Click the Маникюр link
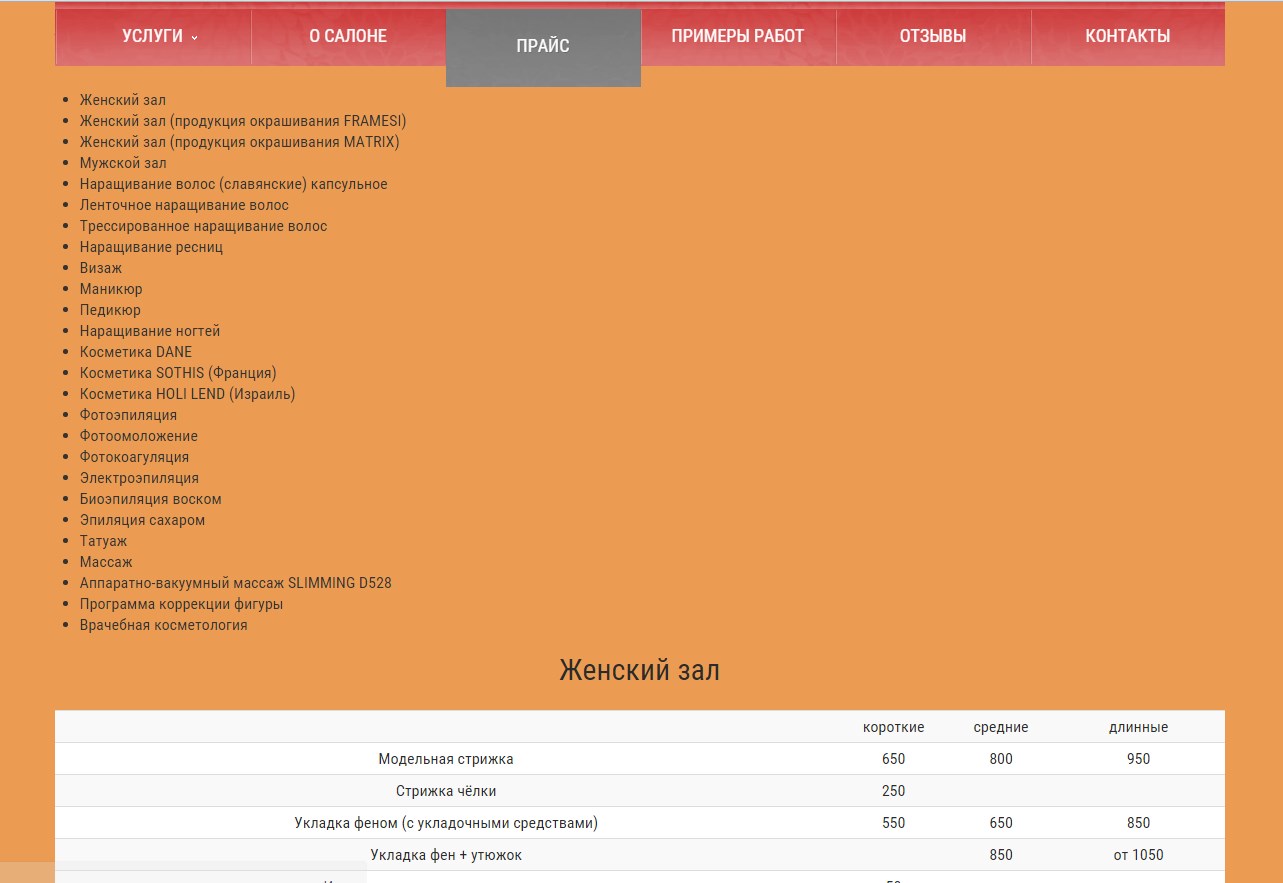The height and width of the screenshot is (883, 1283). click(x=111, y=289)
